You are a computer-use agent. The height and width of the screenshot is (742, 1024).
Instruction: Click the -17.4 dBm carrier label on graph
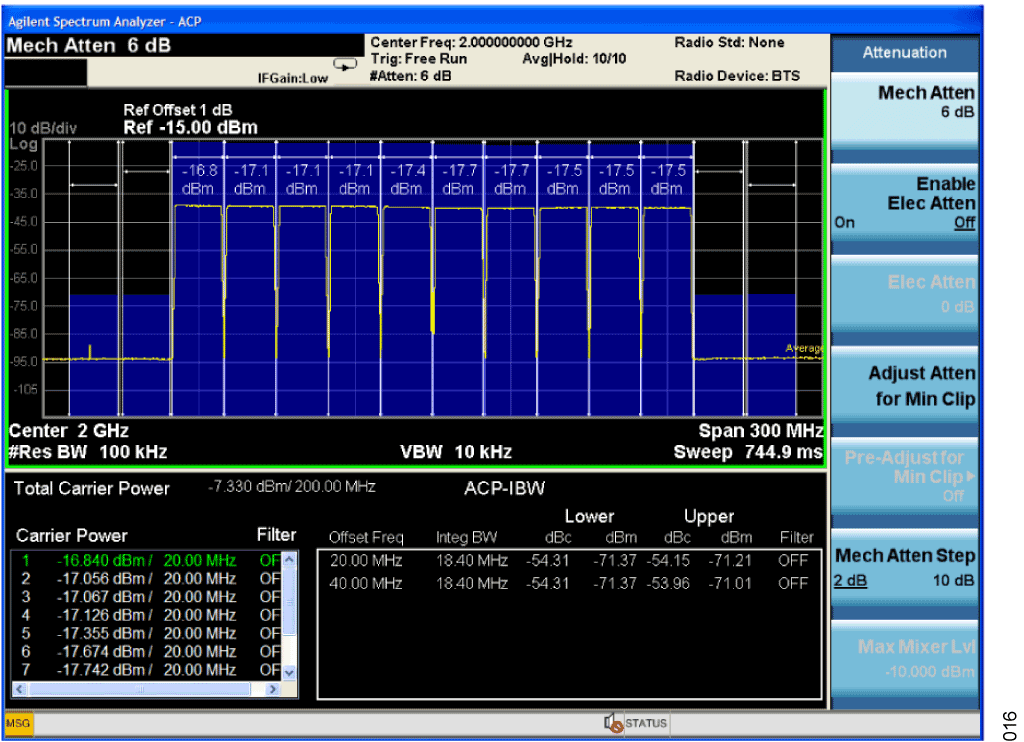(407, 180)
